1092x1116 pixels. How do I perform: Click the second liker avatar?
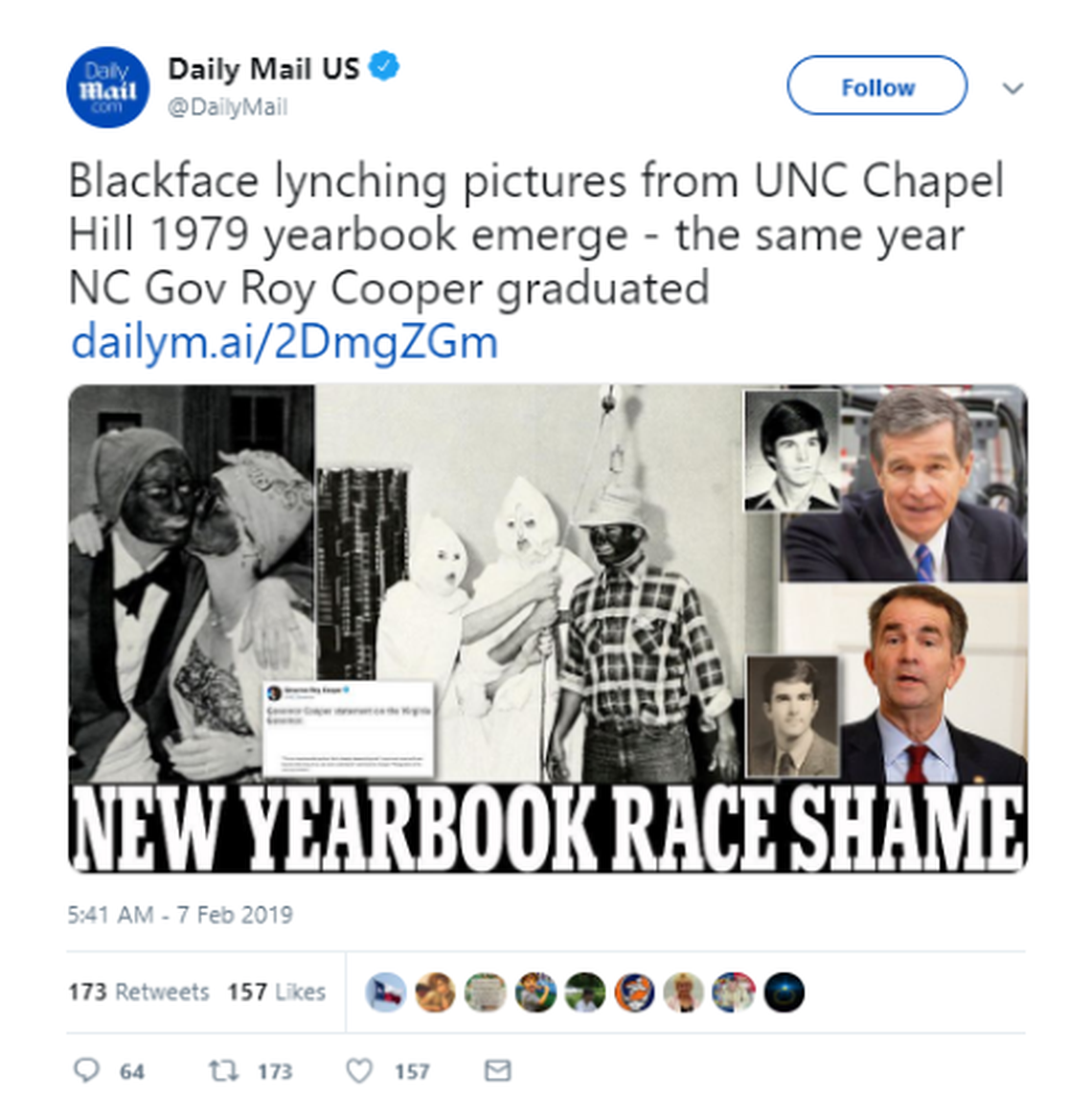[435, 992]
